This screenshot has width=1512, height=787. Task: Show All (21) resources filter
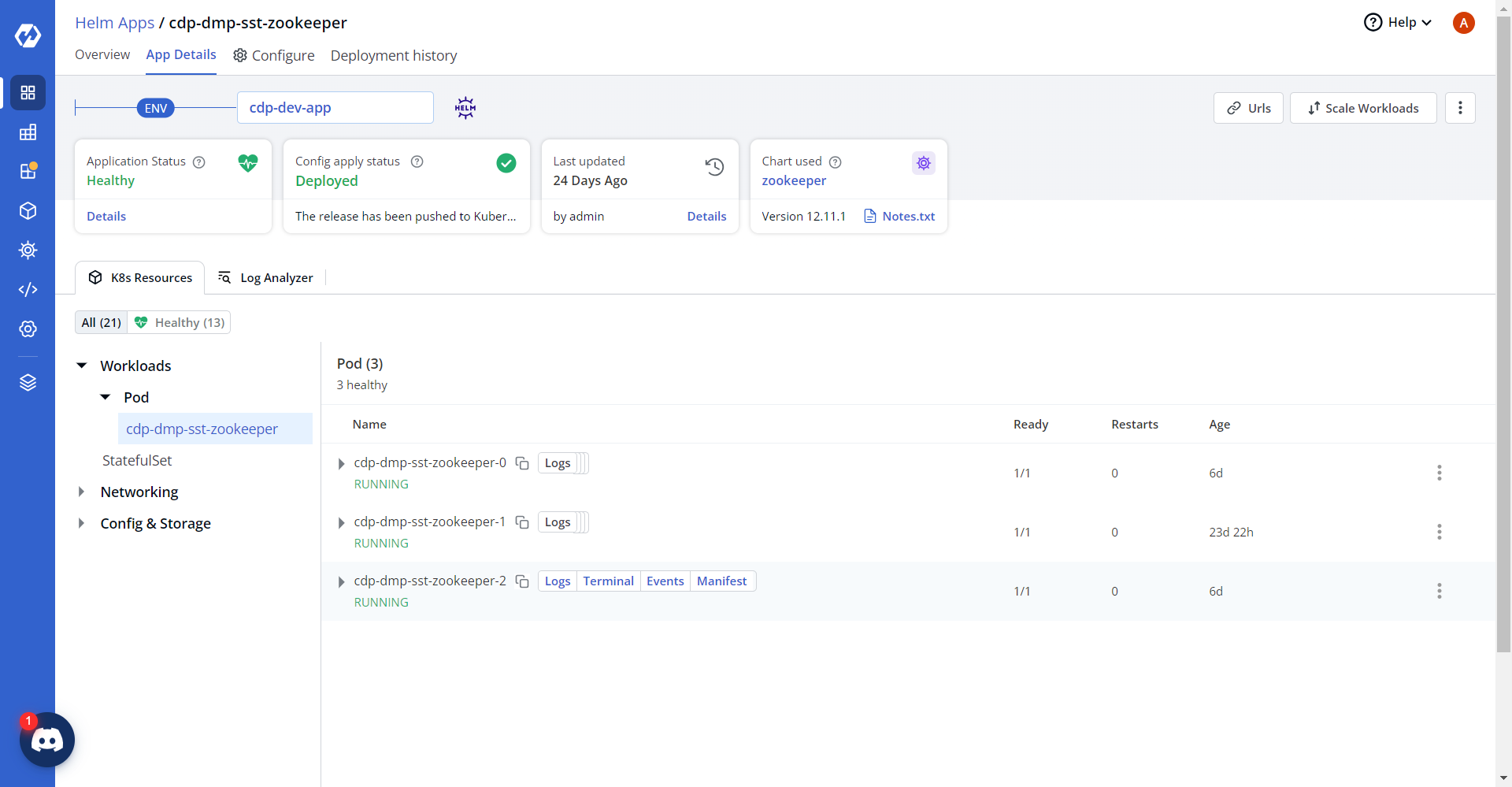pos(102,322)
